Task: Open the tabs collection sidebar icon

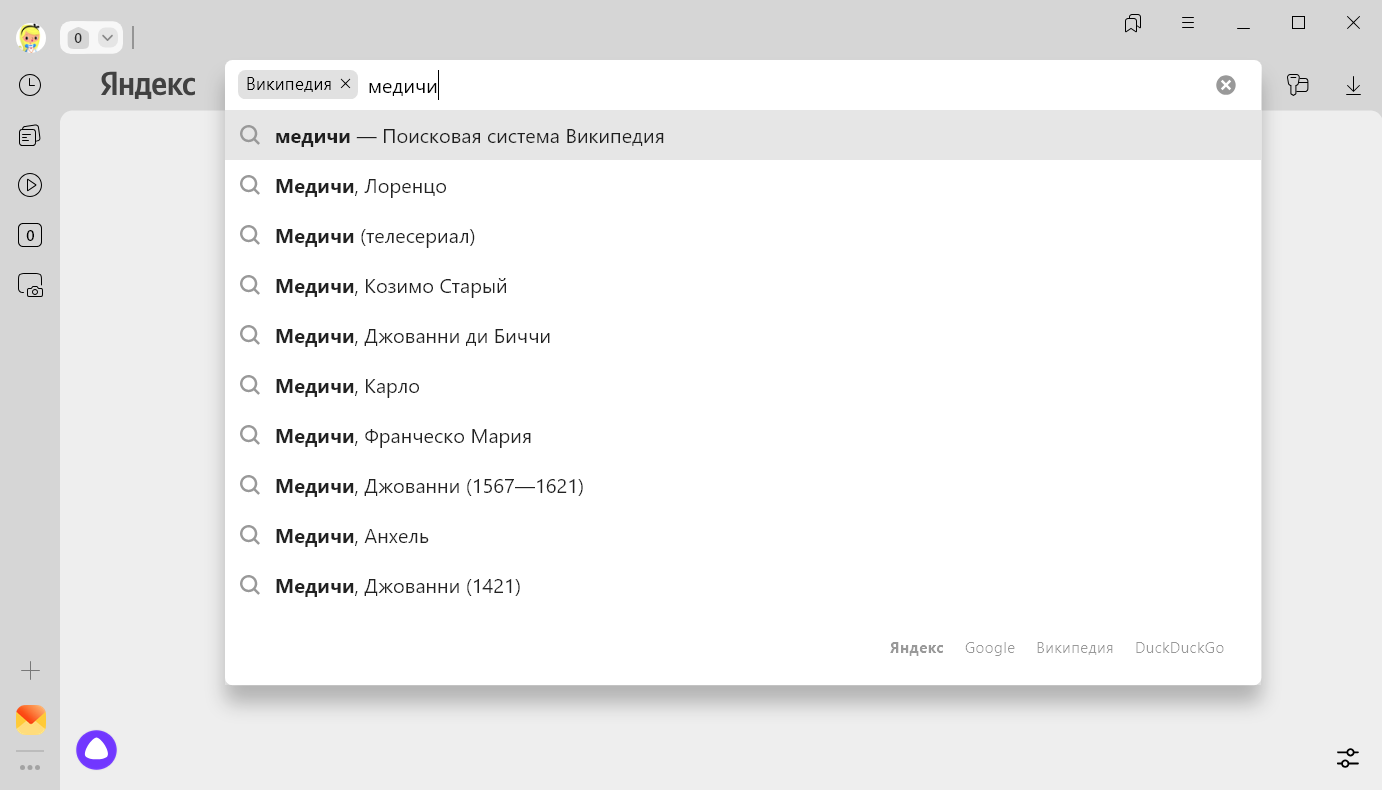Action: [x=30, y=135]
